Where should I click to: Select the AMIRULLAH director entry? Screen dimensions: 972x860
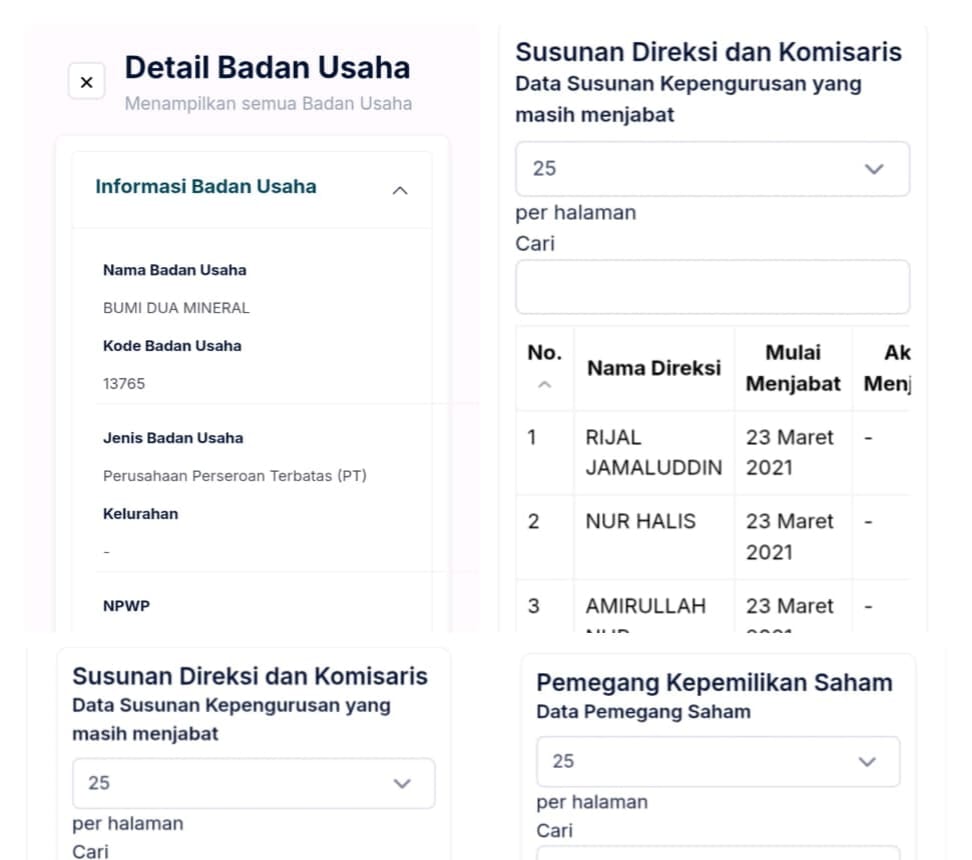645,606
